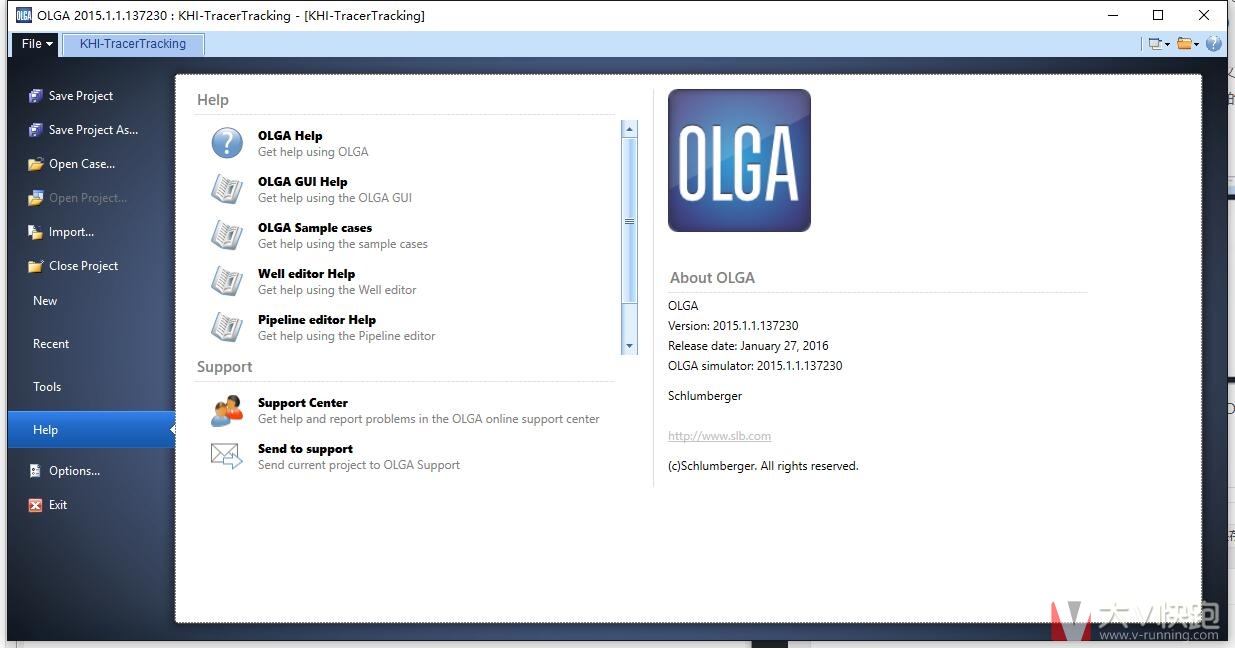Switch to the KHI-TracerTracking tab
Screen dimensions: 1235x648
[133, 44]
